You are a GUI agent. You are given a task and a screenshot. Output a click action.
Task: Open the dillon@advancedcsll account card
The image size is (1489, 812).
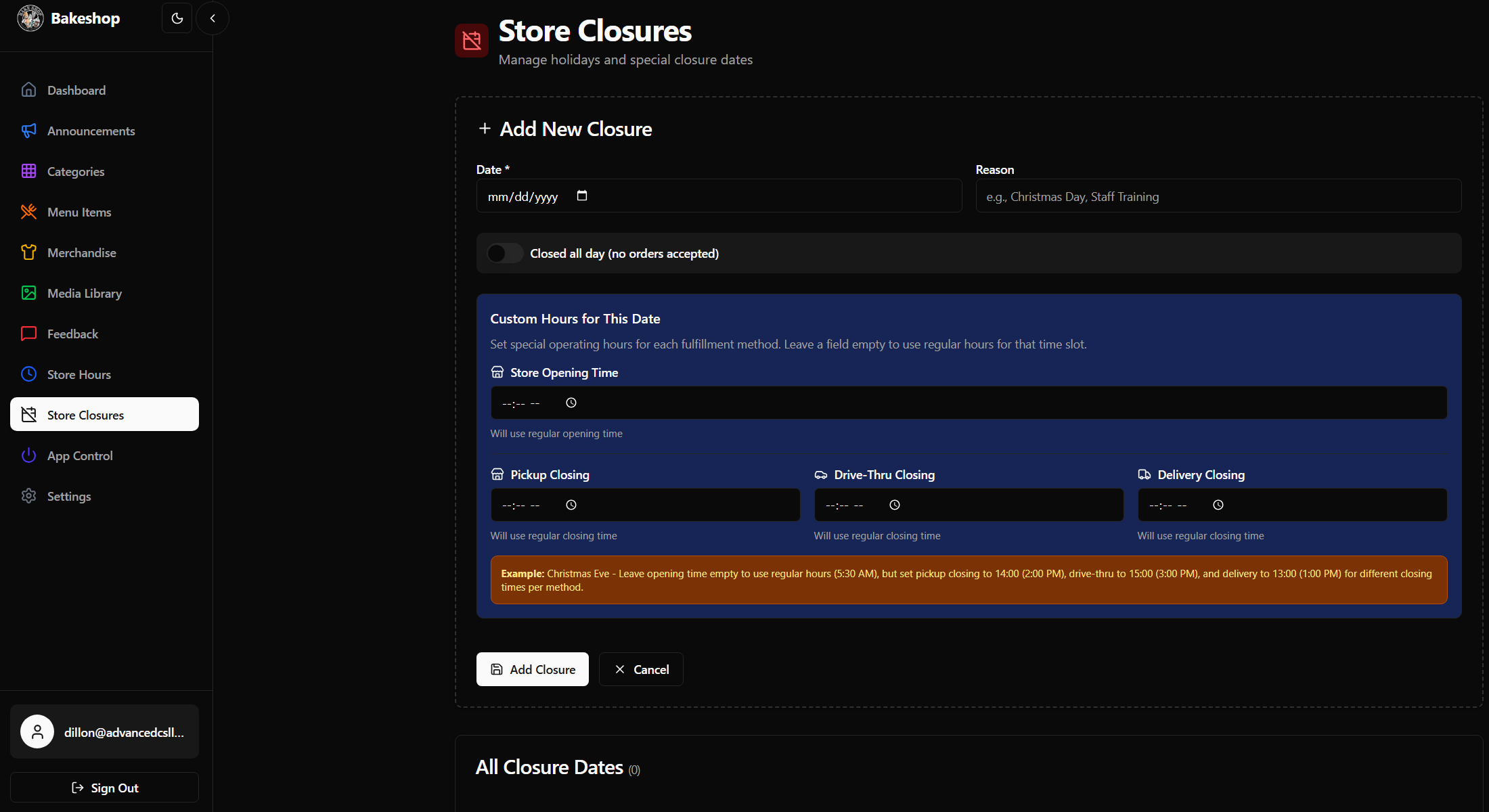pyautogui.click(x=104, y=731)
